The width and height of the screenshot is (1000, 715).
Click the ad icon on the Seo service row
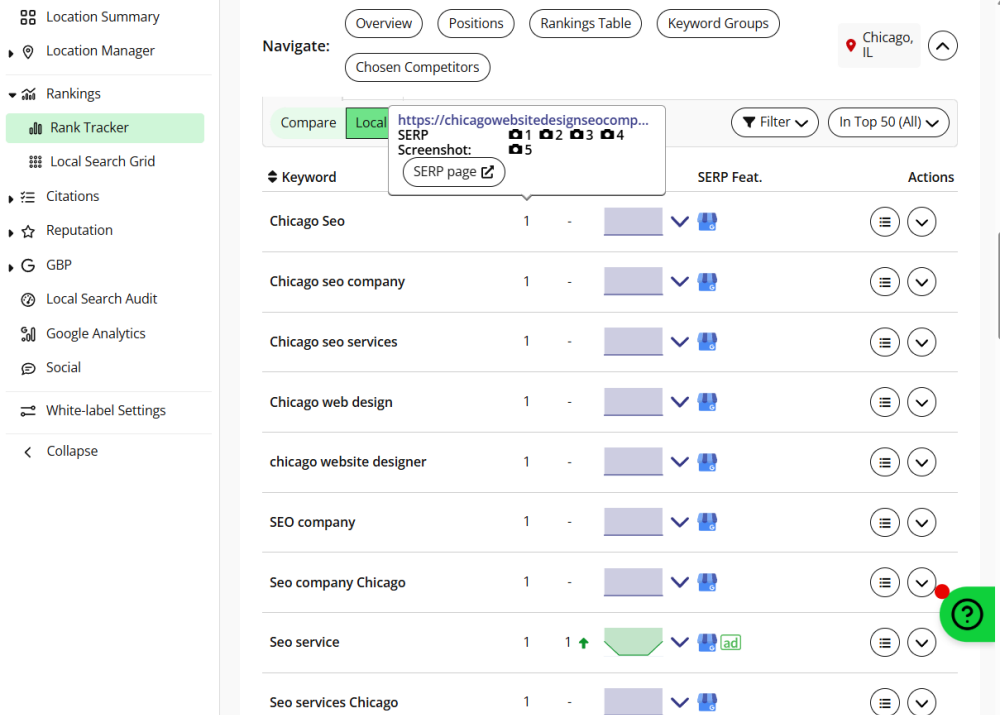point(731,642)
